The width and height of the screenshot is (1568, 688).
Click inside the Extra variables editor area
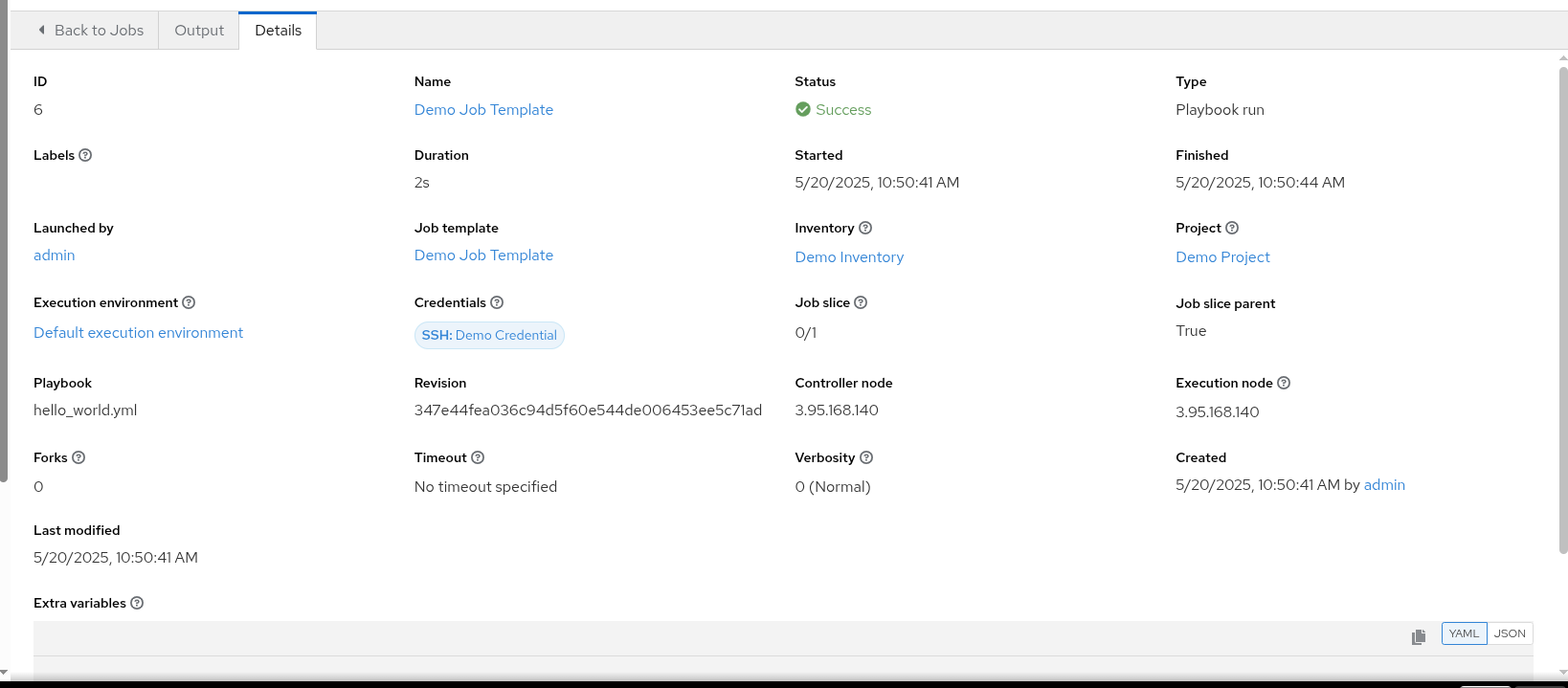coord(783,669)
